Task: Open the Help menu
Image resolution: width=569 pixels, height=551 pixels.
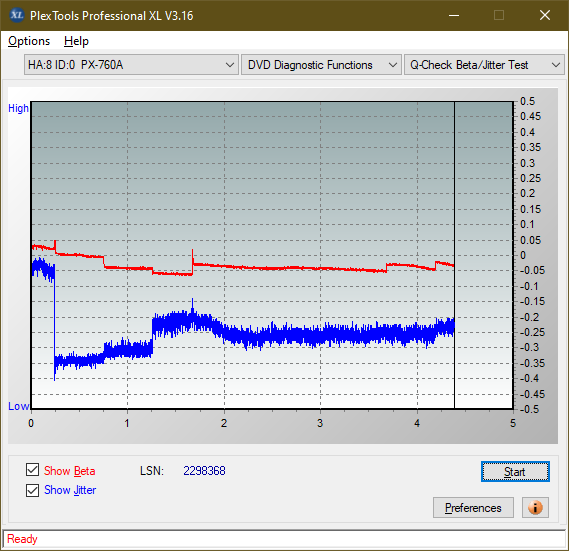Action: click(76, 41)
